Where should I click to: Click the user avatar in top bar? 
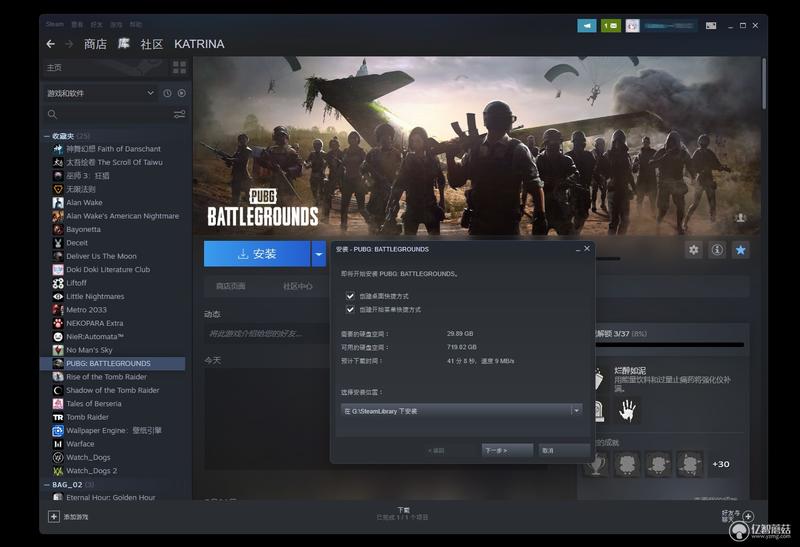point(632,25)
